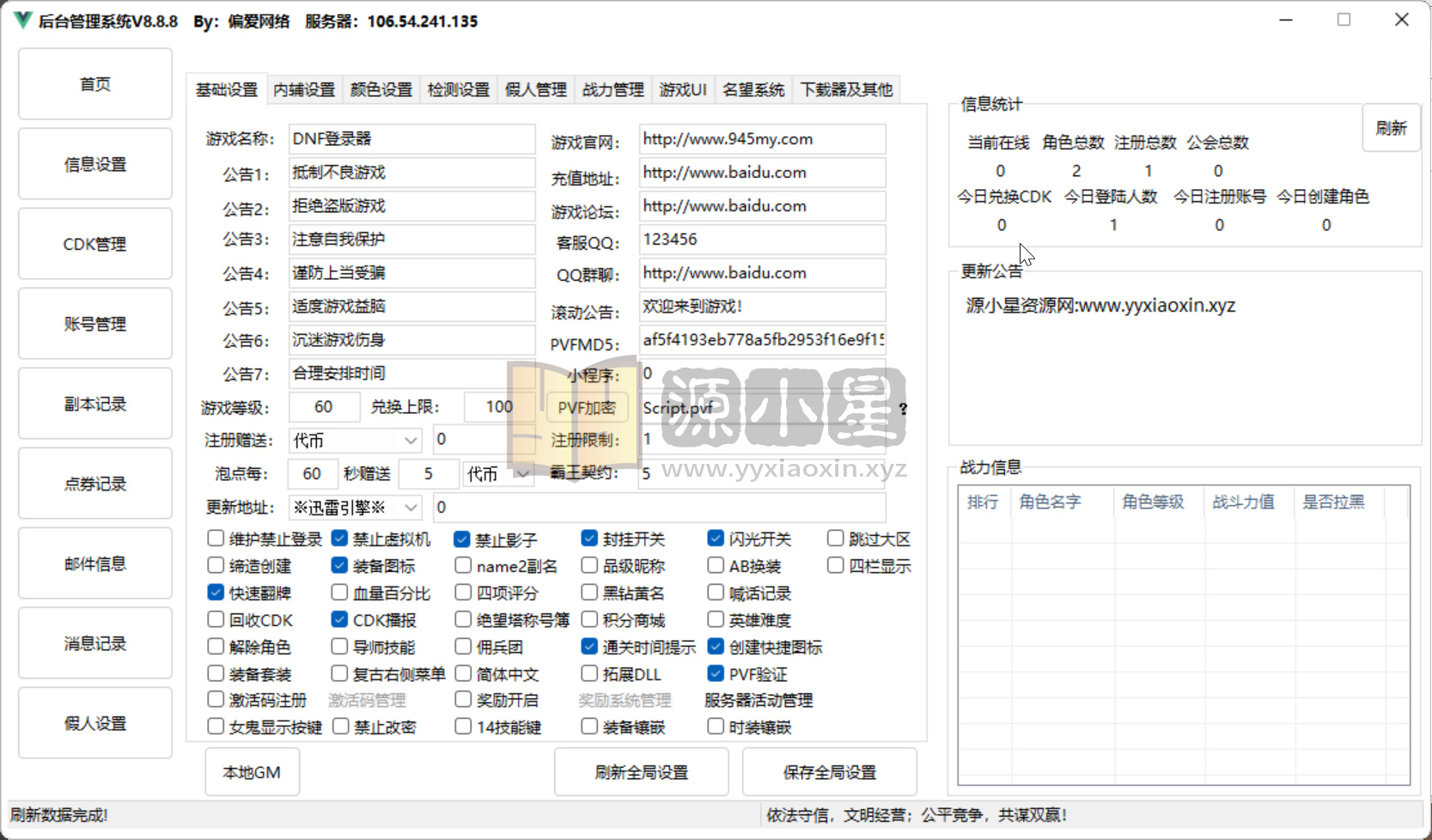The width and height of the screenshot is (1432, 840).
Task: Select CDK管理 in the left sidebar
Action: coord(94,243)
